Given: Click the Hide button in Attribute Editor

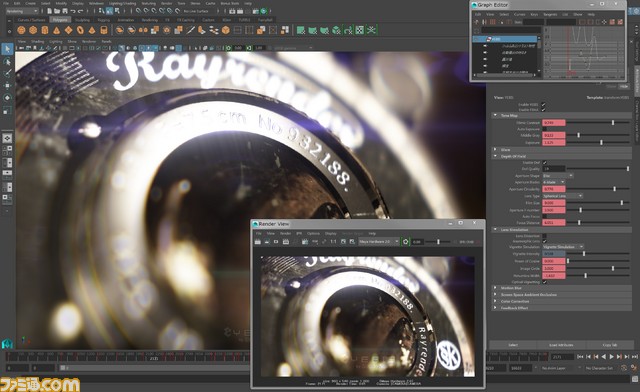Looking at the screenshot, I should pos(623,87).
